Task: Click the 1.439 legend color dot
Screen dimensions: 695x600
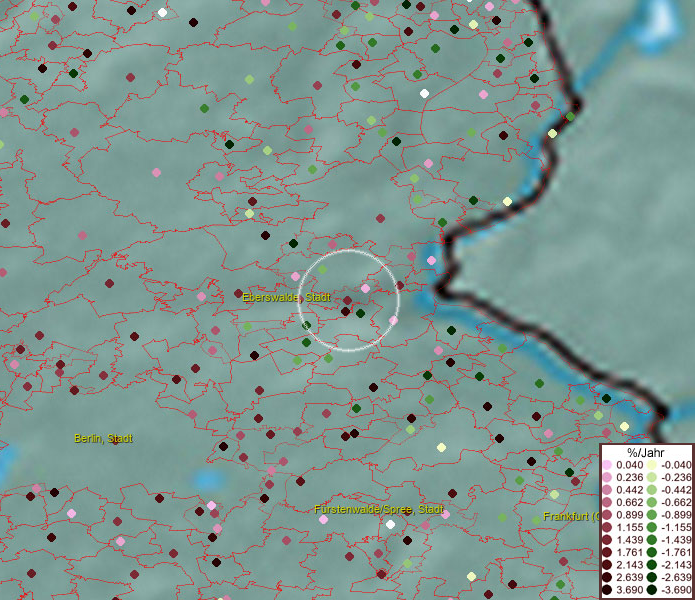Action: [607, 540]
